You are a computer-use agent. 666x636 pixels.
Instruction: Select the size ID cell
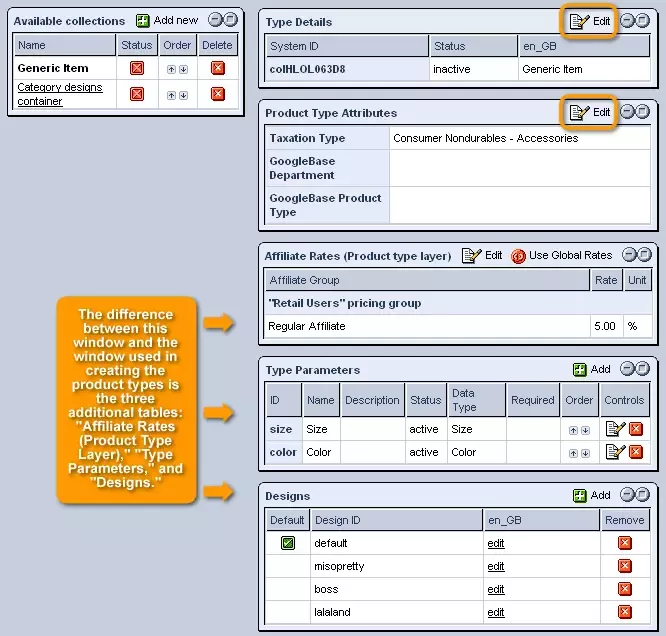(283, 429)
